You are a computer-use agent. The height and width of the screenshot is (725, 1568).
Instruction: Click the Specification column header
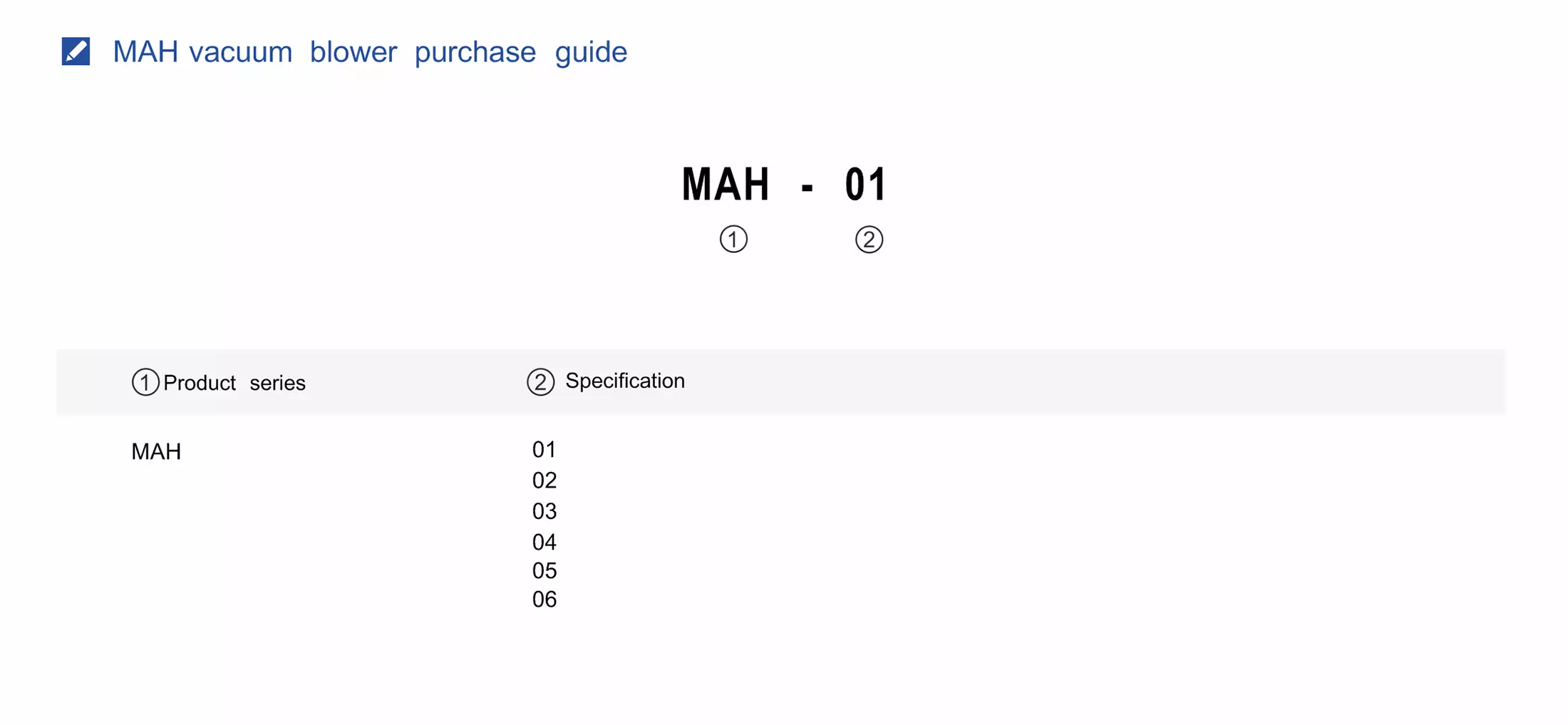coord(624,381)
